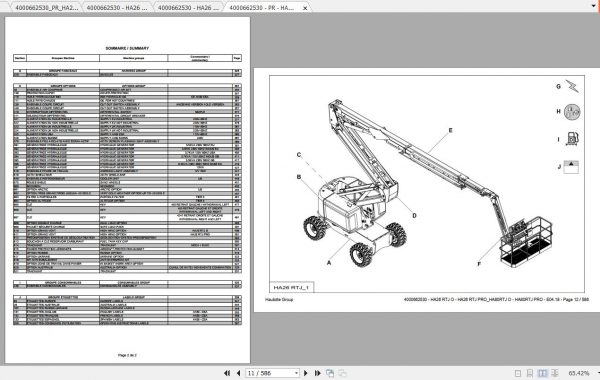Click callout letter A under the chassis

(329, 263)
